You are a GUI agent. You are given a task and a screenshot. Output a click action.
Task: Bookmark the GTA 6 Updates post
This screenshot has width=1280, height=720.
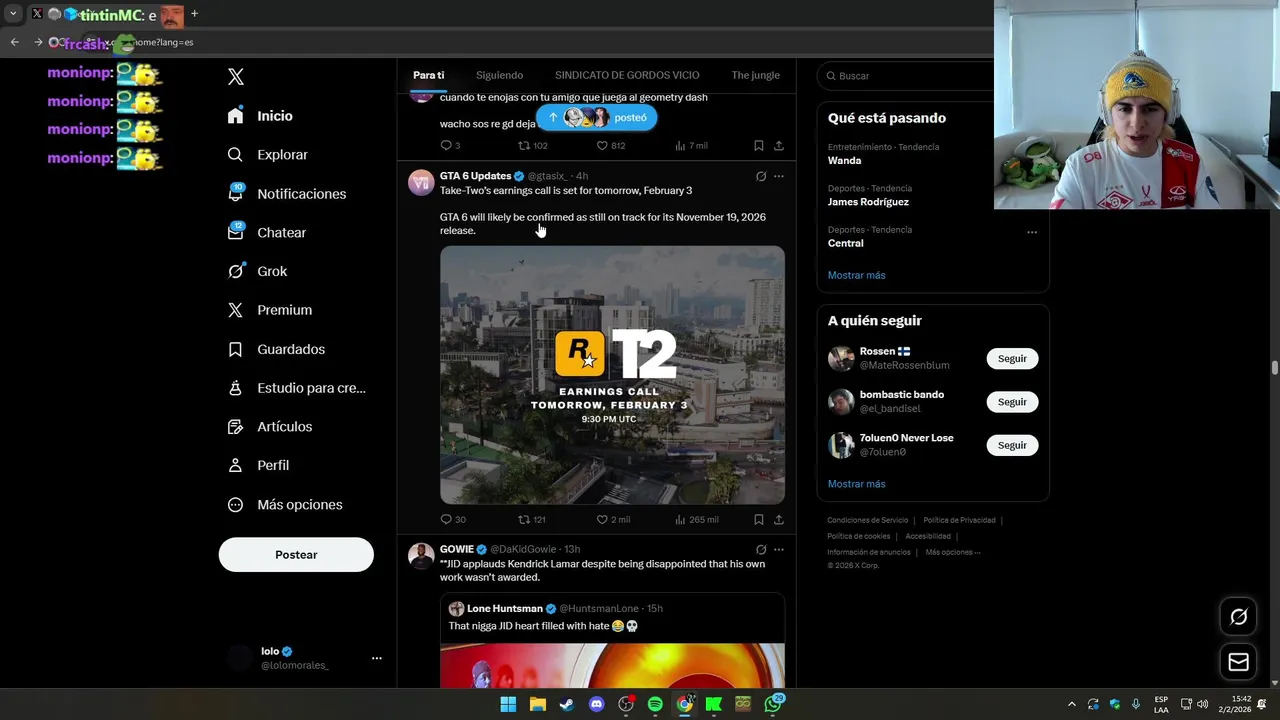(759, 519)
